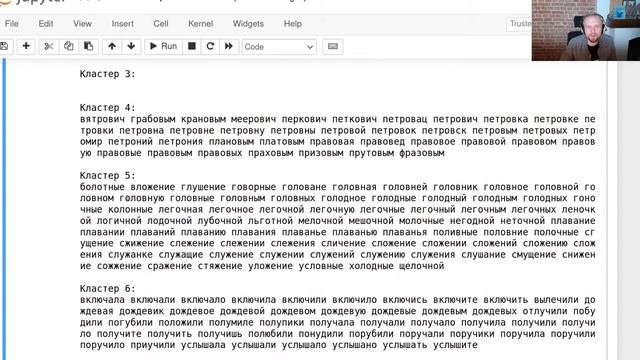Image resolution: width=640 pixels, height=360 pixels.
Task: Move selected cell up arrow
Action: click(112, 47)
